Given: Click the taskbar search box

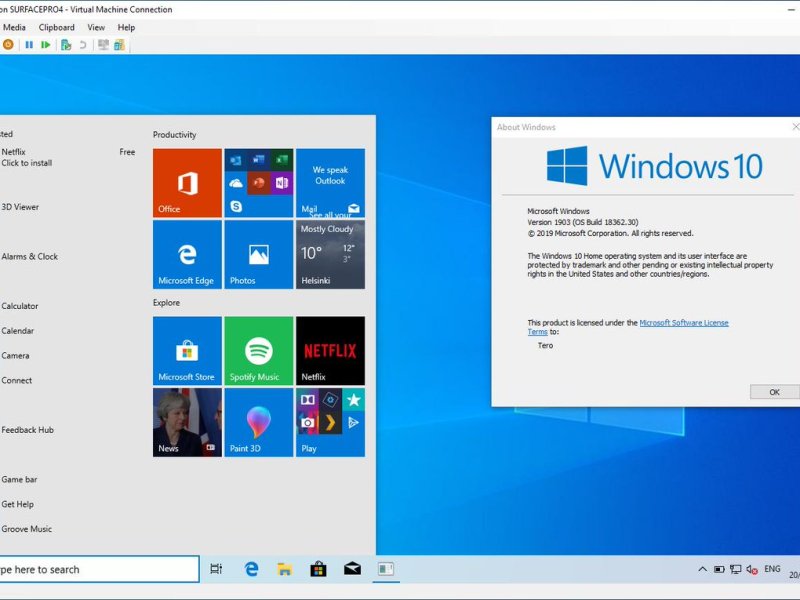Looking at the screenshot, I should coord(99,569).
